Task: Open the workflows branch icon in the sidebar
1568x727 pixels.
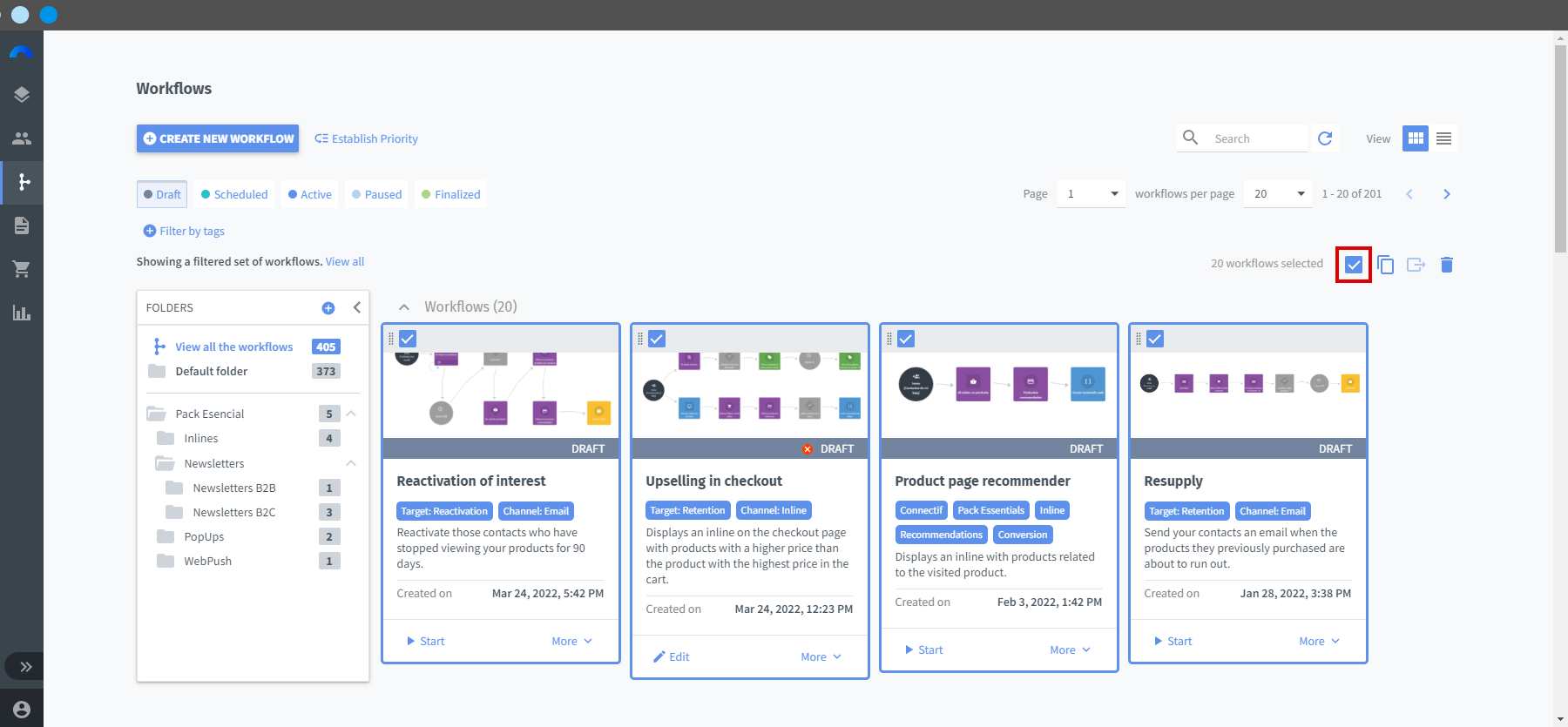Action: 24,182
